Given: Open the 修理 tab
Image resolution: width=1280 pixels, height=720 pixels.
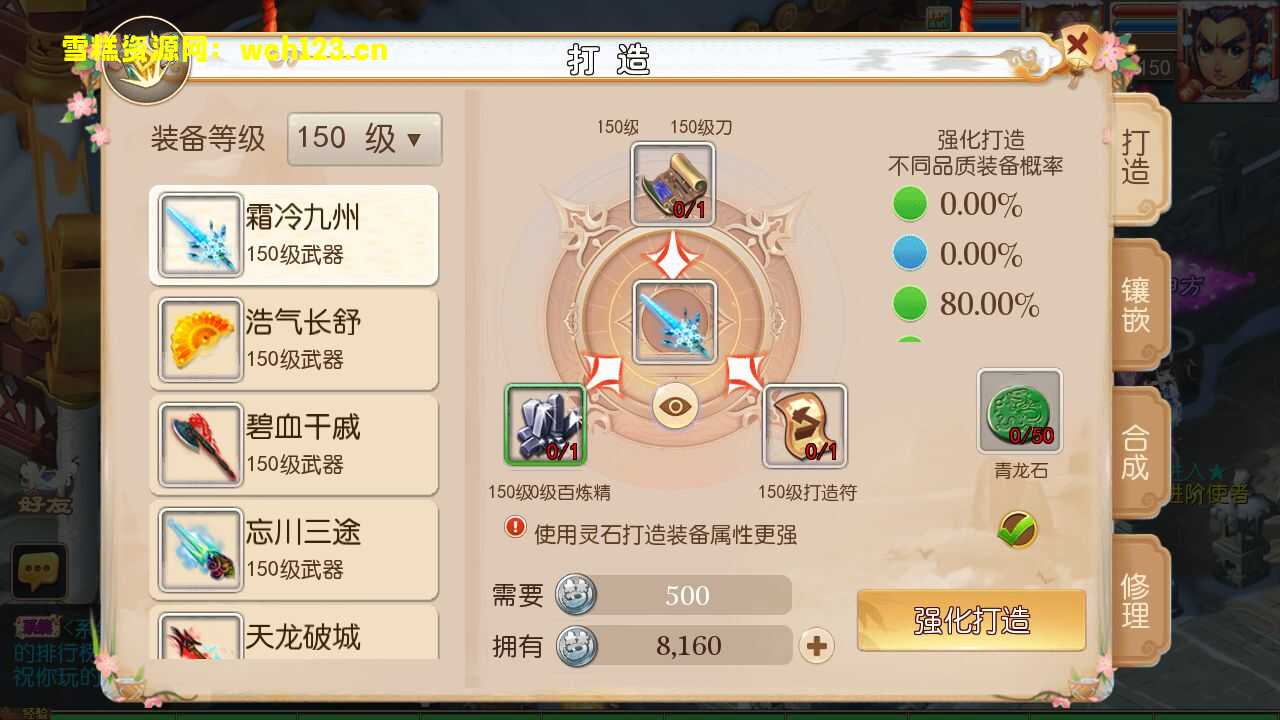Looking at the screenshot, I should 1138,601.
